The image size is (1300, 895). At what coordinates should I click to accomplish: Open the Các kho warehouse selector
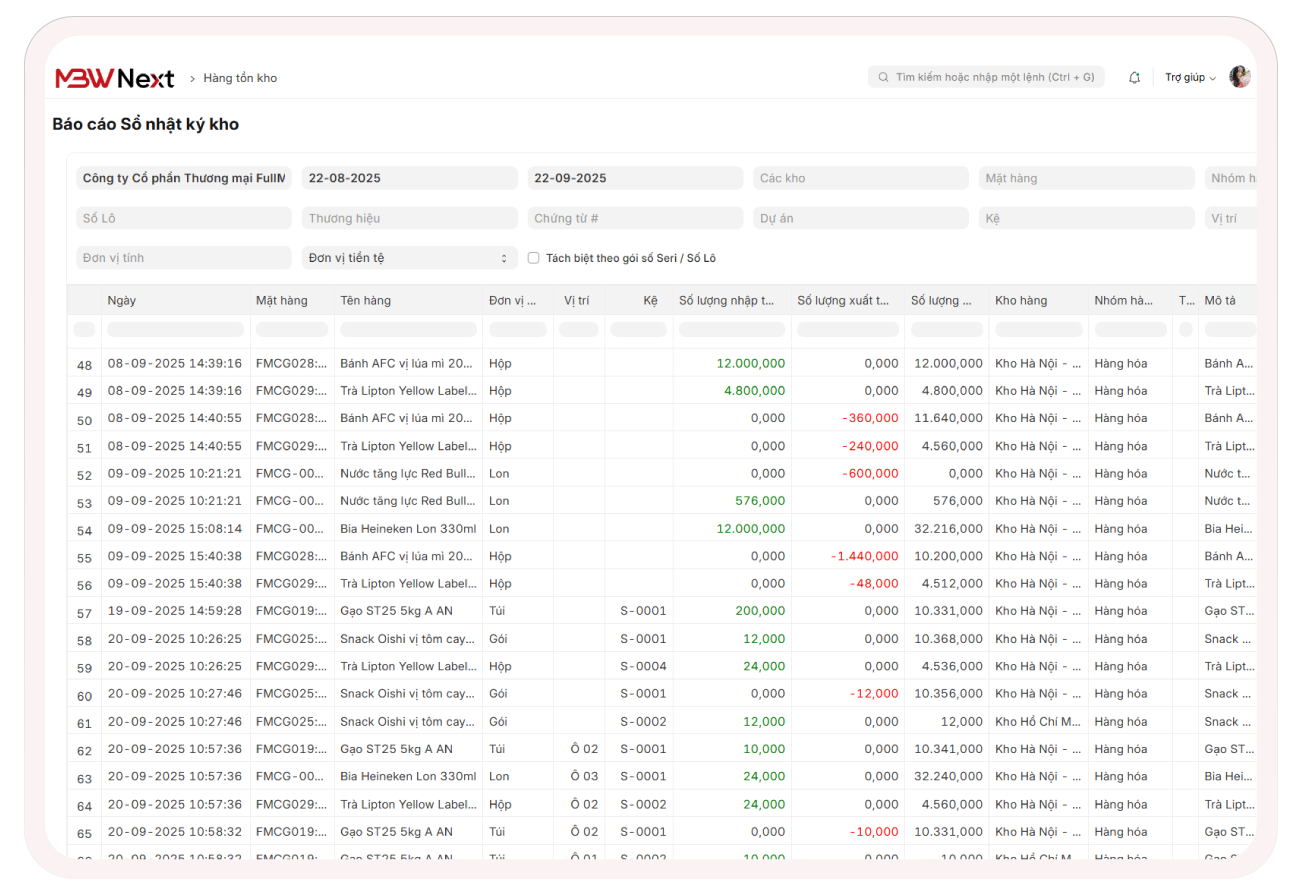click(x=860, y=178)
